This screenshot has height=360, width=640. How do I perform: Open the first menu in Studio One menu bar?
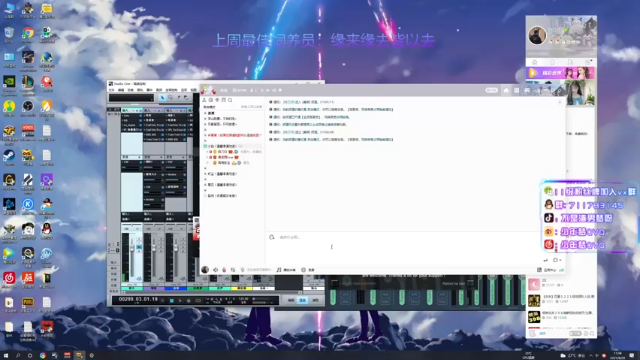(x=111, y=90)
